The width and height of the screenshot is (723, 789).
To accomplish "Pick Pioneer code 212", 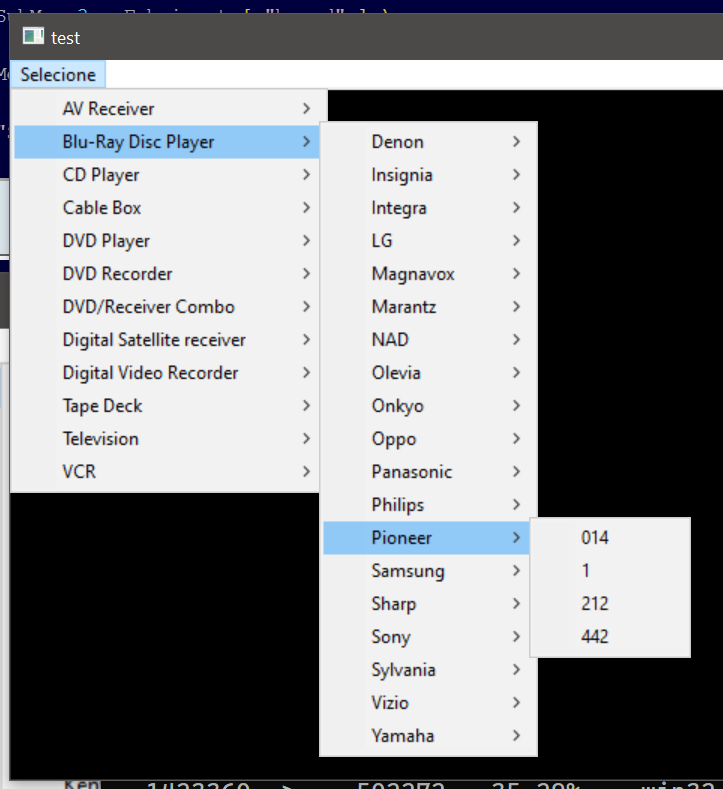I will (x=610, y=604).
